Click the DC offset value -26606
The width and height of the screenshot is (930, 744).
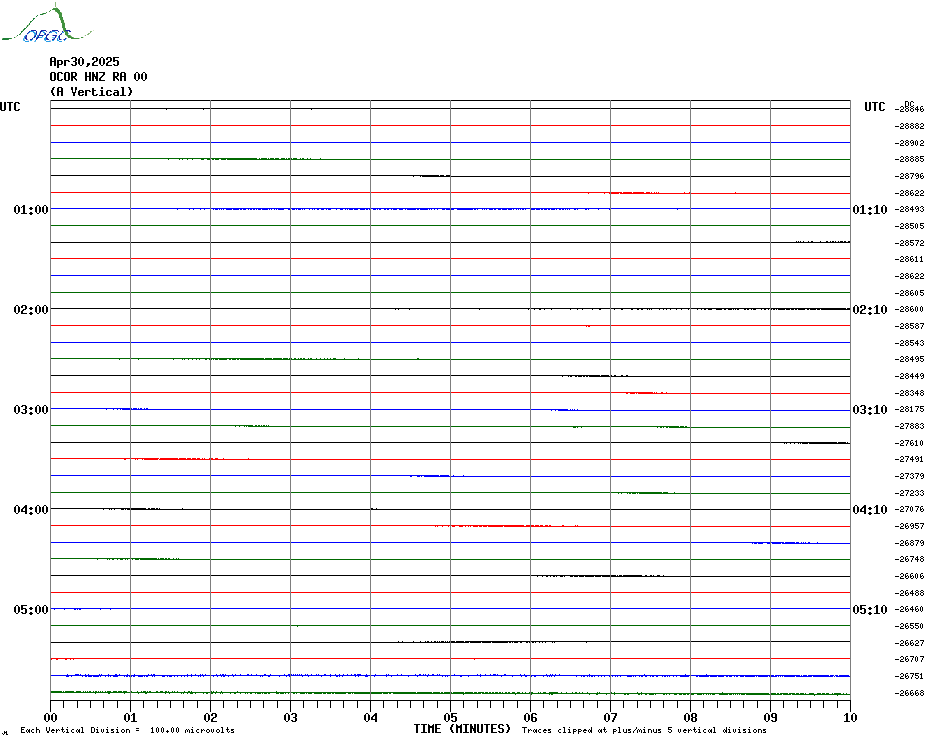[909, 577]
